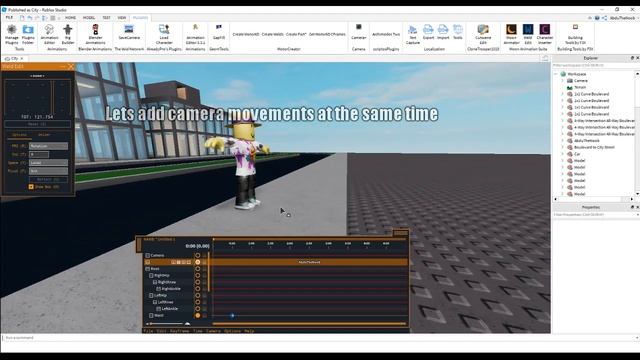Viewport: 640px width, 360px height.
Task: Open the Keyframe menu in Moon Animator
Action: [180, 331]
